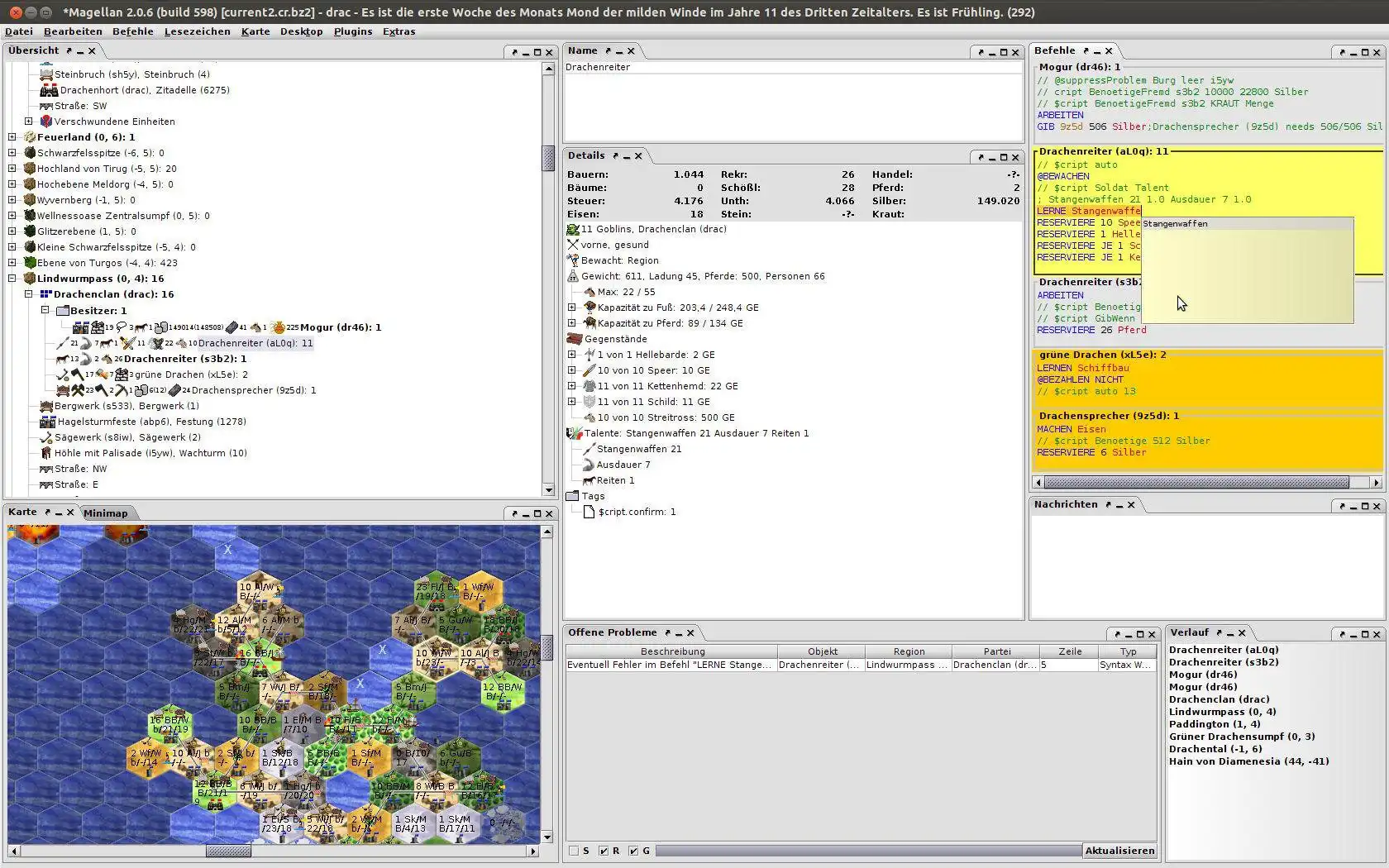Screen dimensions: 1389x868
Task: Click the Hellebarde item icon in Details
Action: (x=589, y=355)
